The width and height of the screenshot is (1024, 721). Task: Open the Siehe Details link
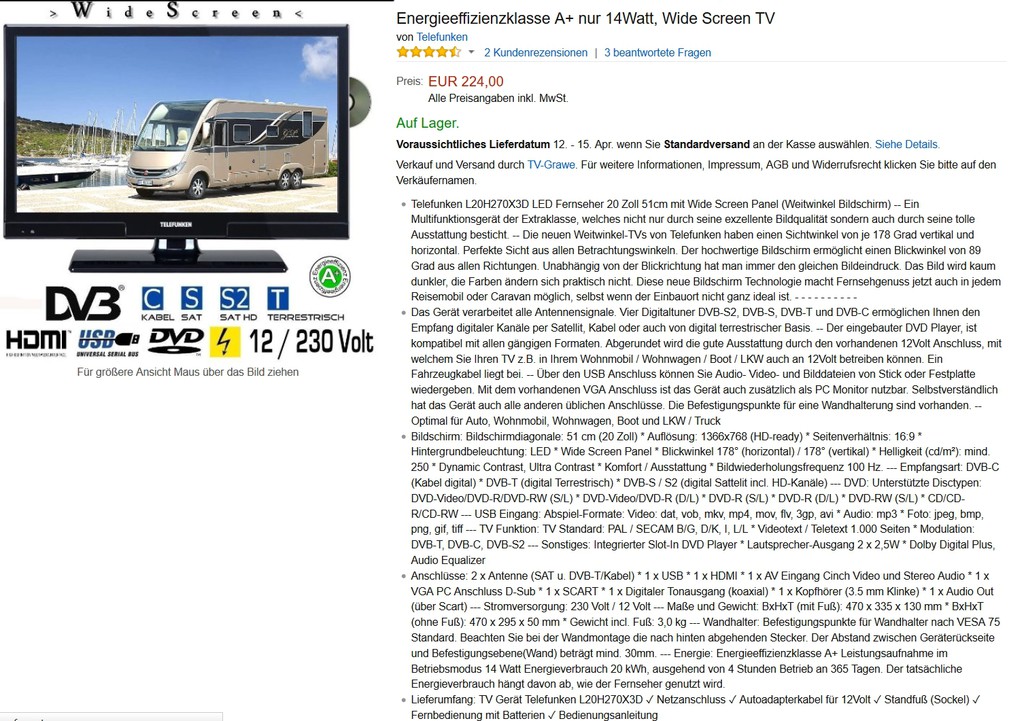point(907,144)
